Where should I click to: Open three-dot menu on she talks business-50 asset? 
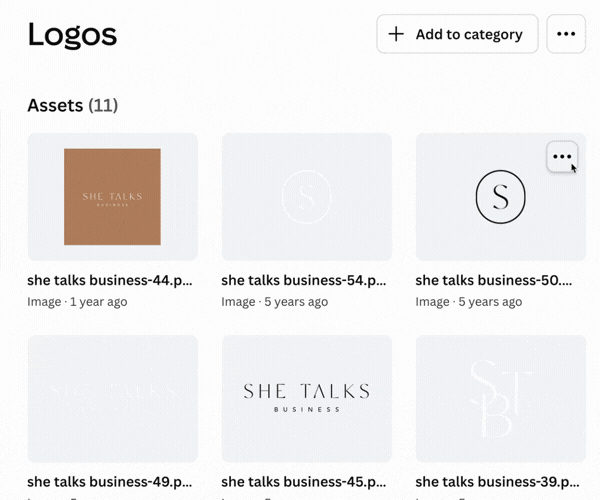pyautogui.click(x=562, y=157)
